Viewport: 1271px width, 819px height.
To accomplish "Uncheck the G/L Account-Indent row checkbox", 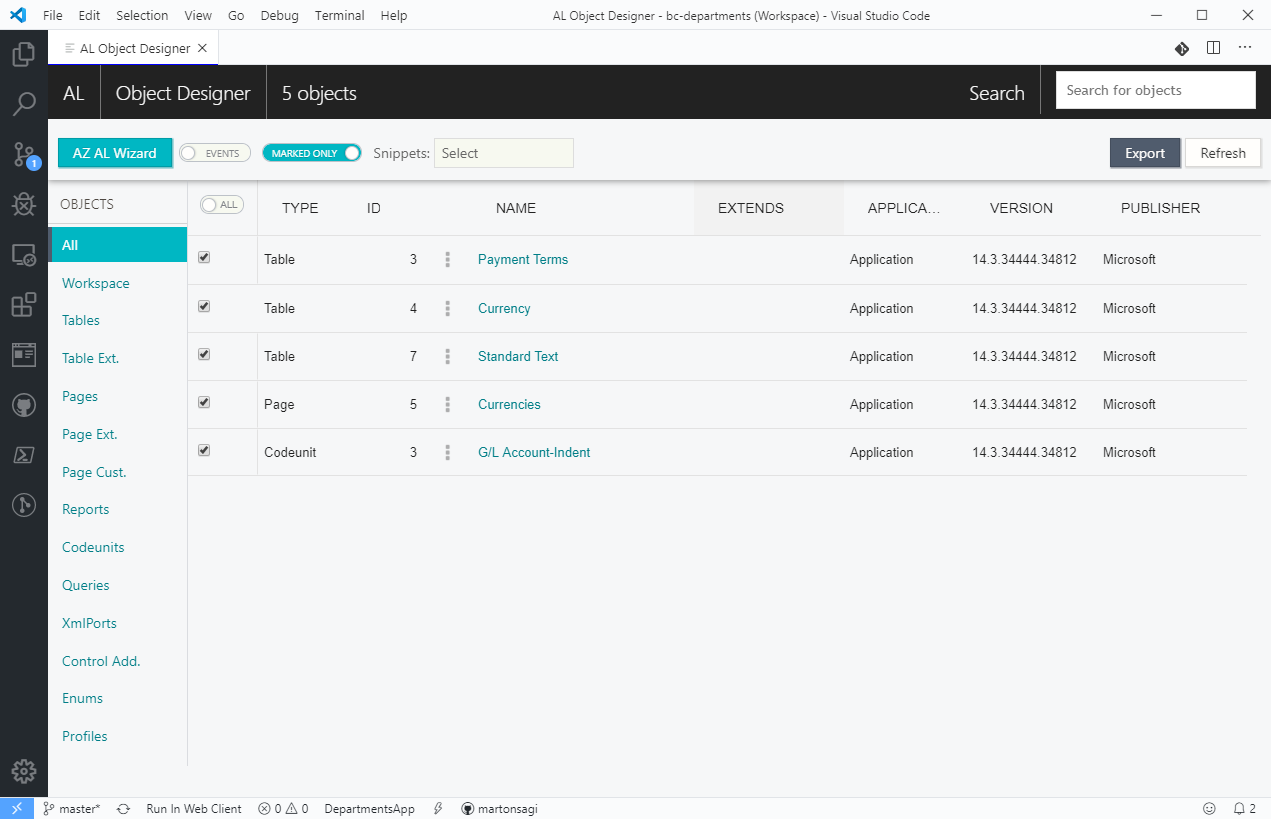I will [204, 451].
